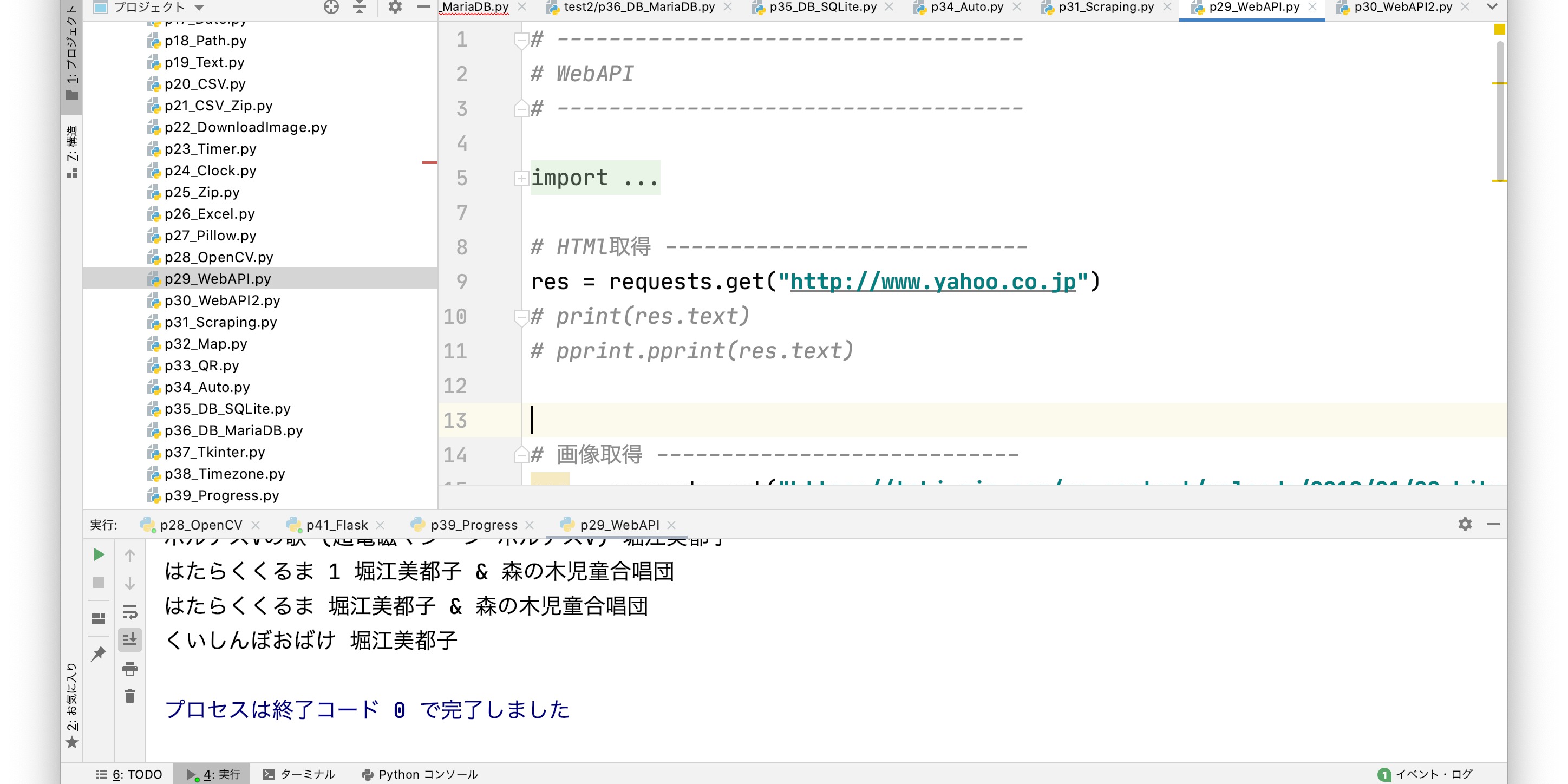Click the Pin tab pushpin icon
The width and height of the screenshot is (1568, 784).
tap(99, 654)
